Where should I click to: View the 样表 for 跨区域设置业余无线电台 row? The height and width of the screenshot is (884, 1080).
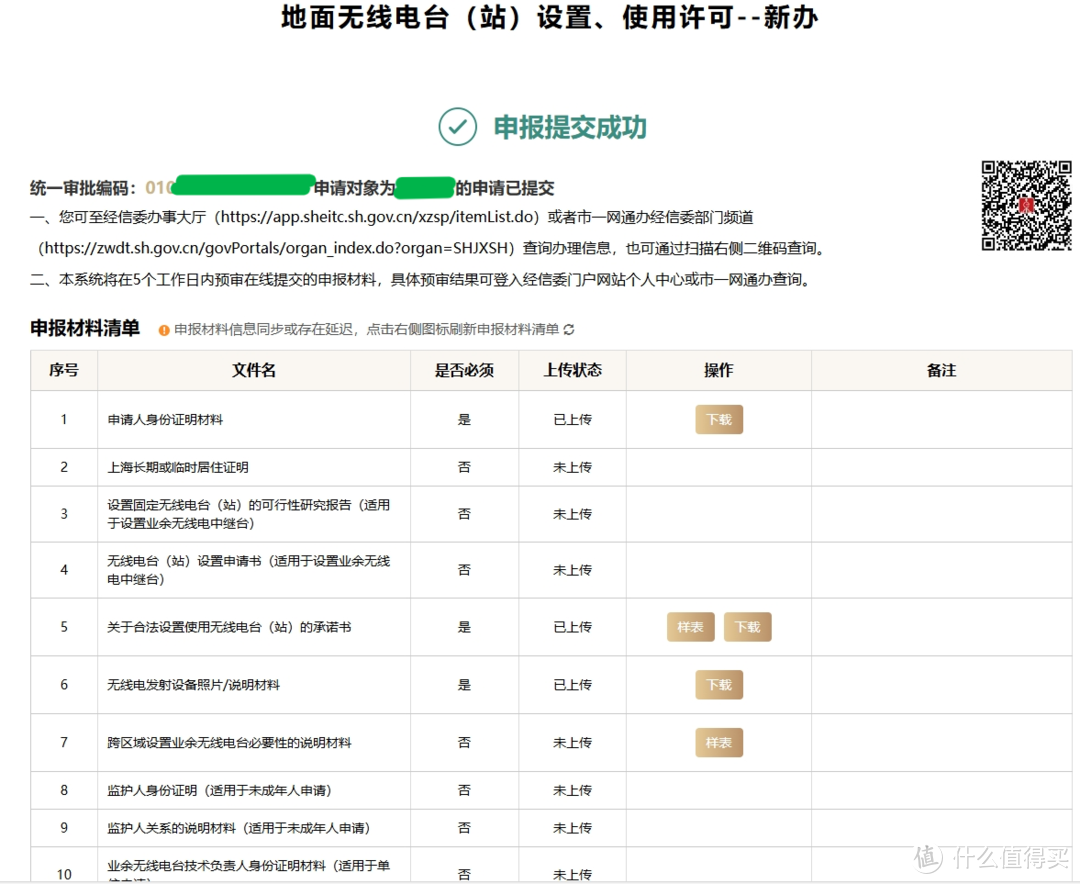click(x=718, y=742)
